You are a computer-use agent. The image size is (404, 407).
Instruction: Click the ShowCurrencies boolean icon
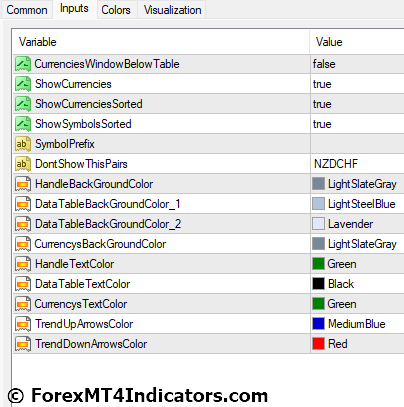[x=23, y=84]
